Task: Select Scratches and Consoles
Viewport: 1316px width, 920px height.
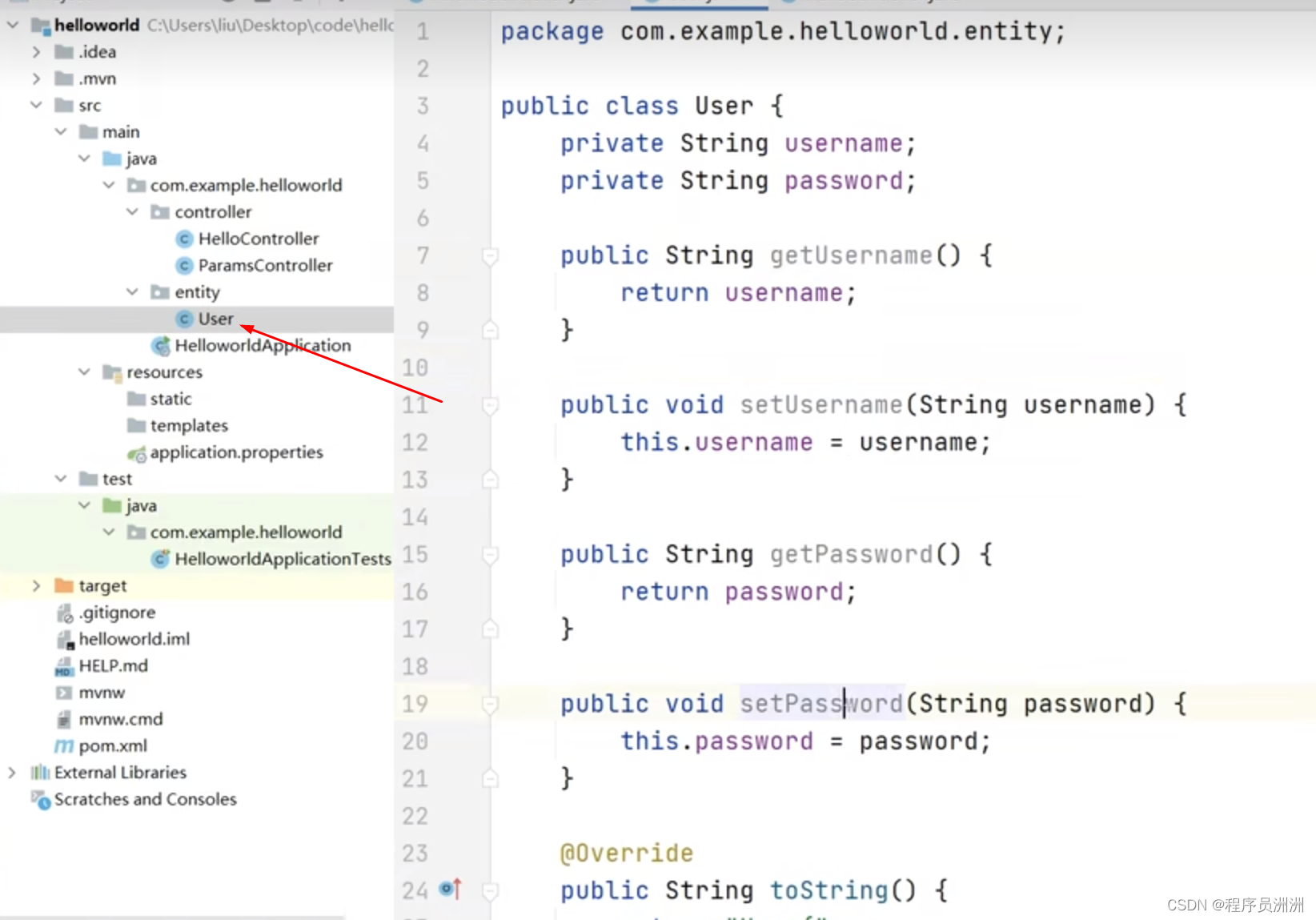Action: [145, 799]
